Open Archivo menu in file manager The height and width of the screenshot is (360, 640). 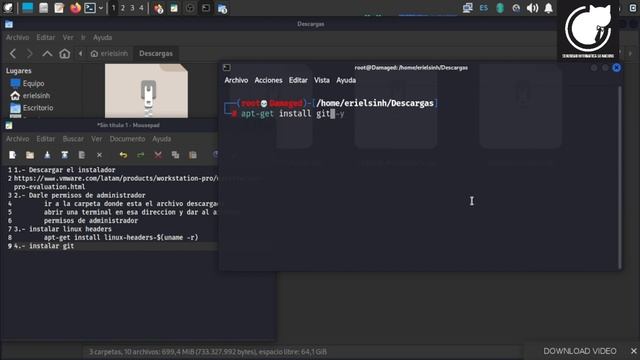click(x=18, y=37)
